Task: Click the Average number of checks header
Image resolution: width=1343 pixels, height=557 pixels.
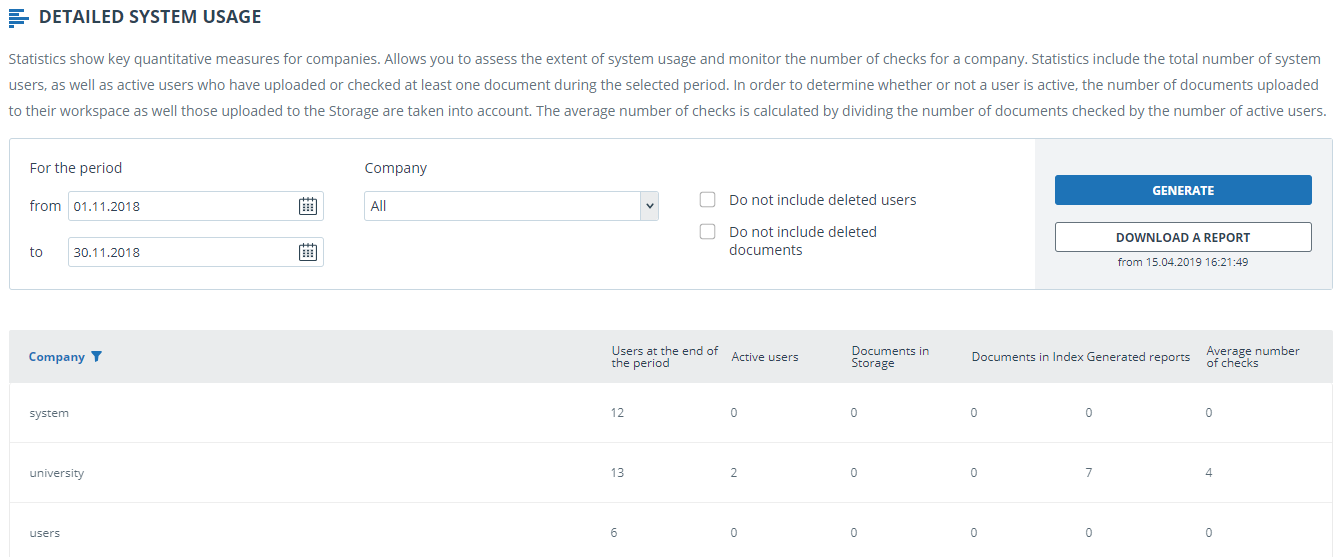Action: pos(1253,357)
